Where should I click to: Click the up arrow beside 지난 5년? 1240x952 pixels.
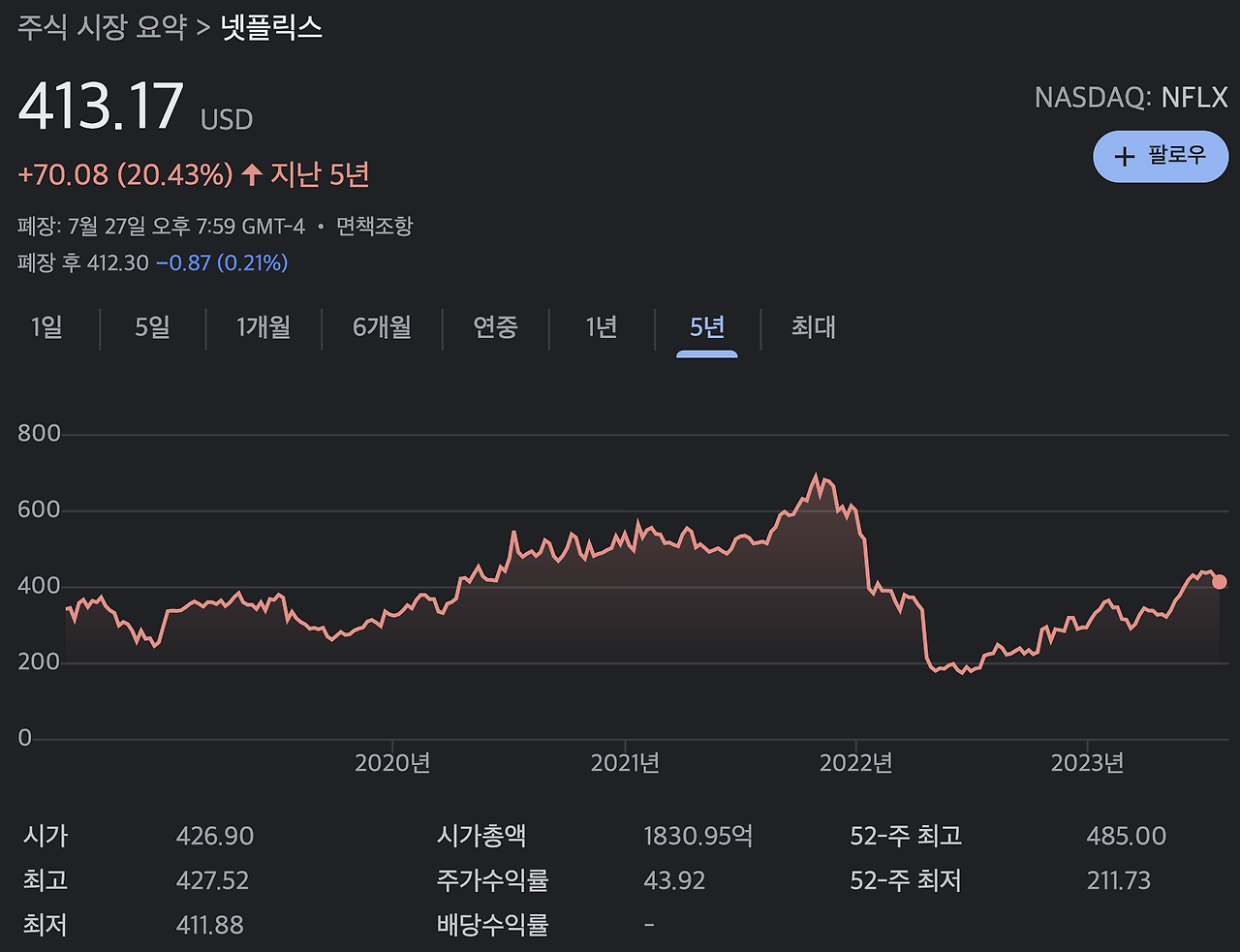pos(252,174)
